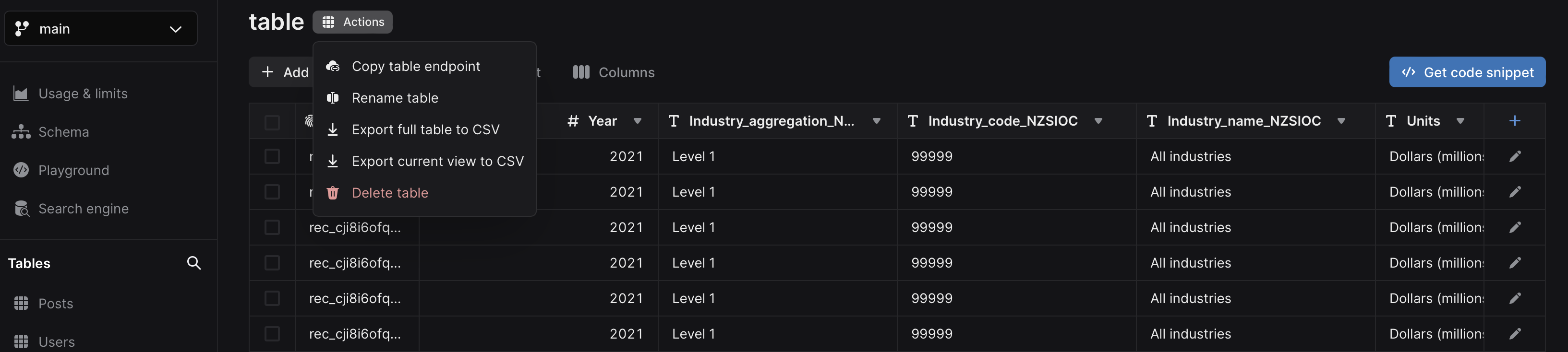Expand the Year column dropdown arrow
Viewport: 1568px width, 352px height.
637,121
